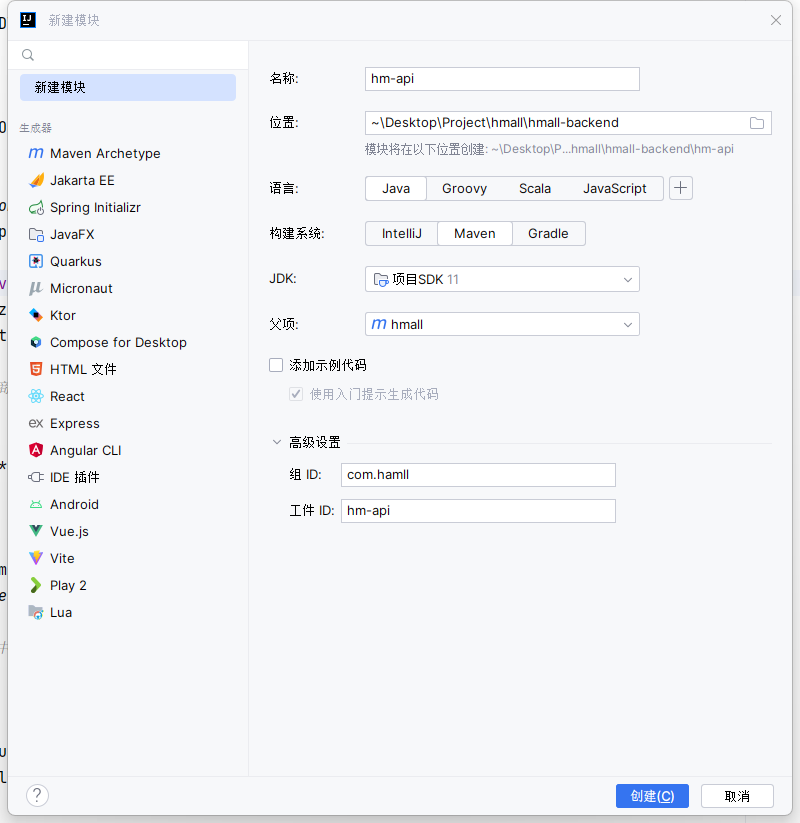Screen dimensions: 800x823
Task: Choose the Jakarta EE generator icon
Action: (36, 180)
